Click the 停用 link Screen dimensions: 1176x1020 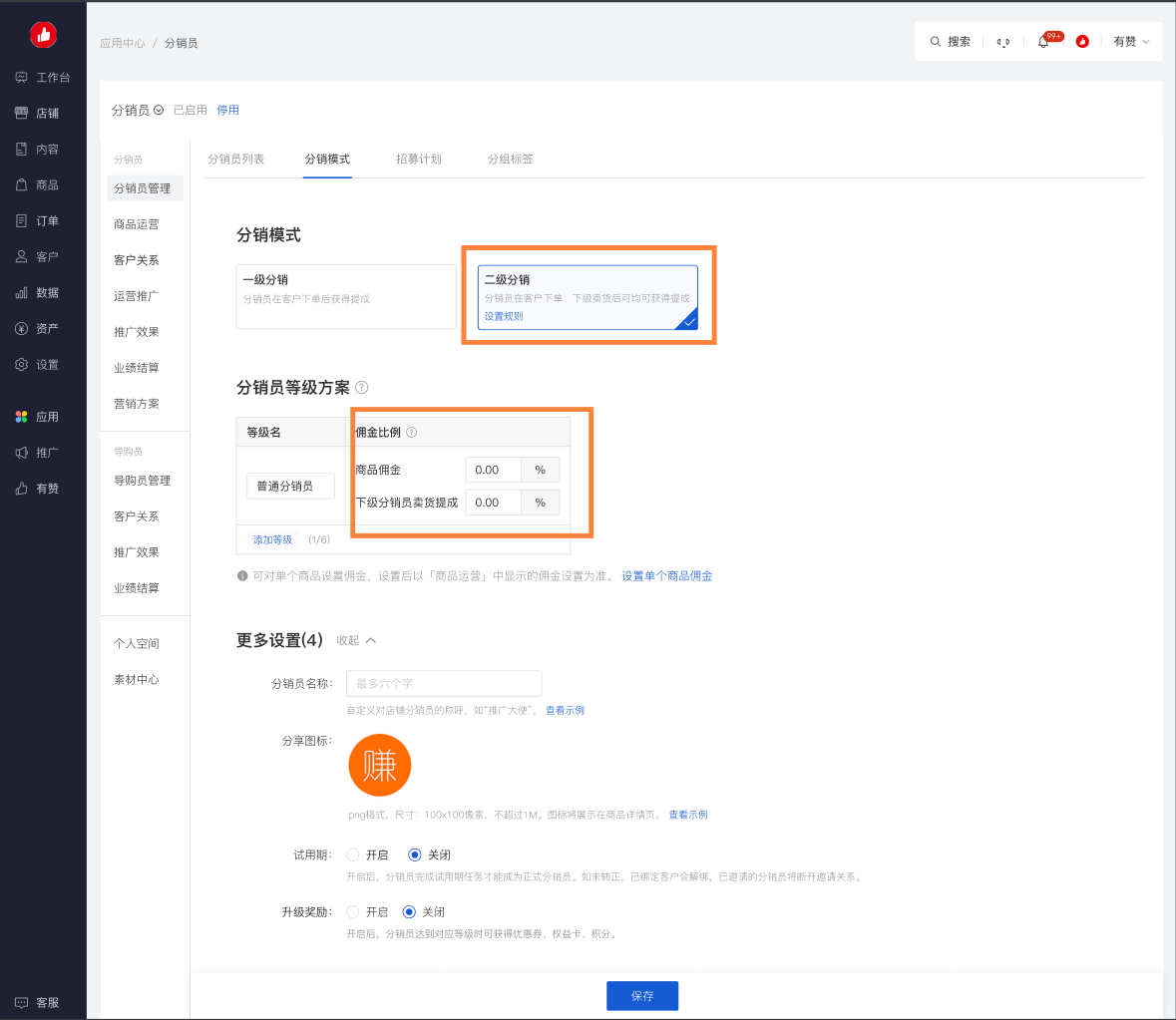pyautogui.click(x=228, y=110)
